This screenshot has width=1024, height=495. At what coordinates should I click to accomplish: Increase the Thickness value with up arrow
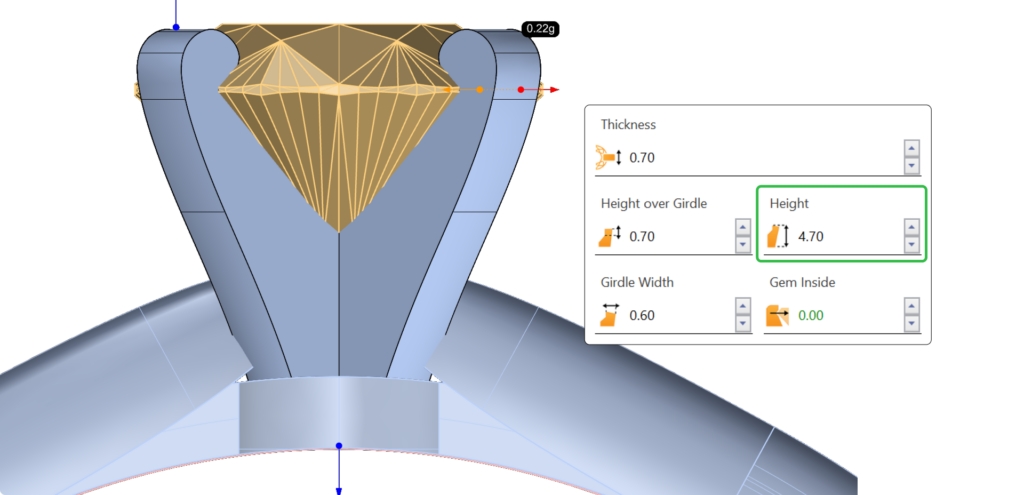click(x=911, y=149)
